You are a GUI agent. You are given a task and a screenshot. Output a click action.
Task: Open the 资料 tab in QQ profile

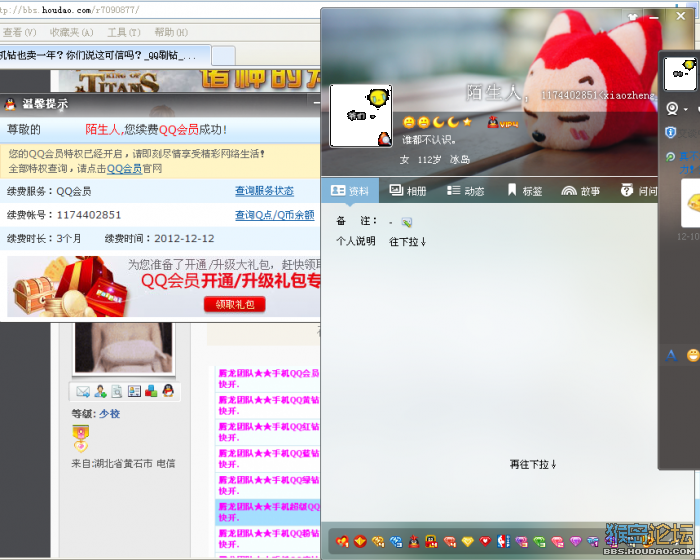(350, 191)
